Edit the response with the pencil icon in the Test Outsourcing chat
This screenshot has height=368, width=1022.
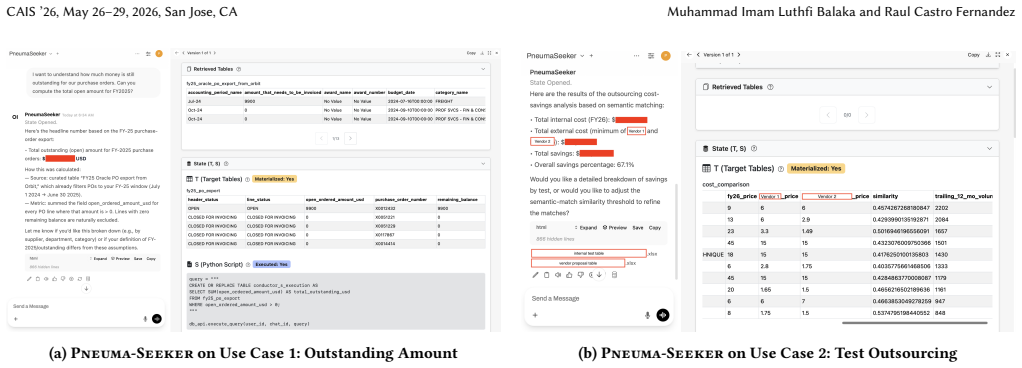[x=535, y=274]
